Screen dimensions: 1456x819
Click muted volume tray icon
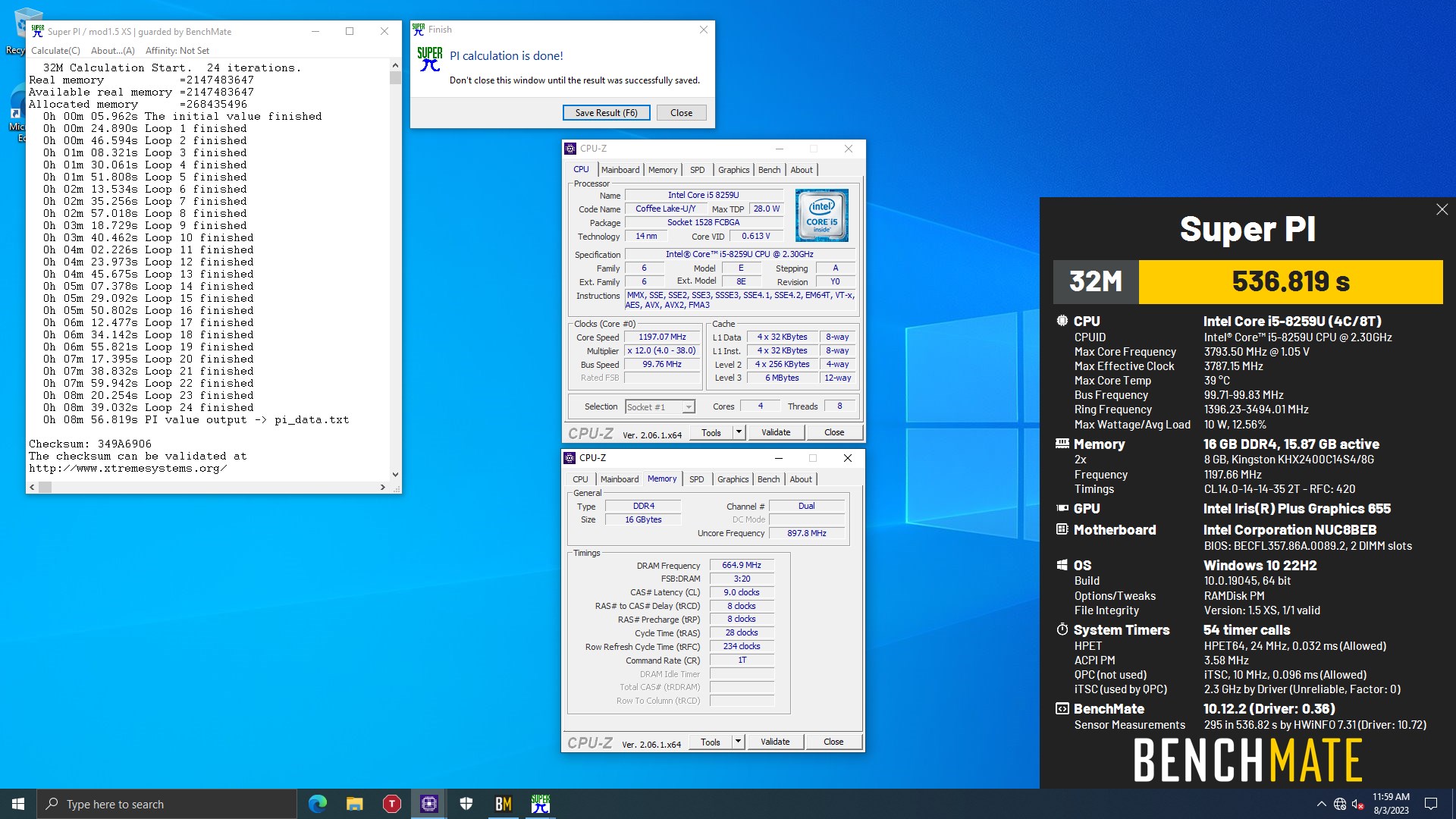point(1358,804)
